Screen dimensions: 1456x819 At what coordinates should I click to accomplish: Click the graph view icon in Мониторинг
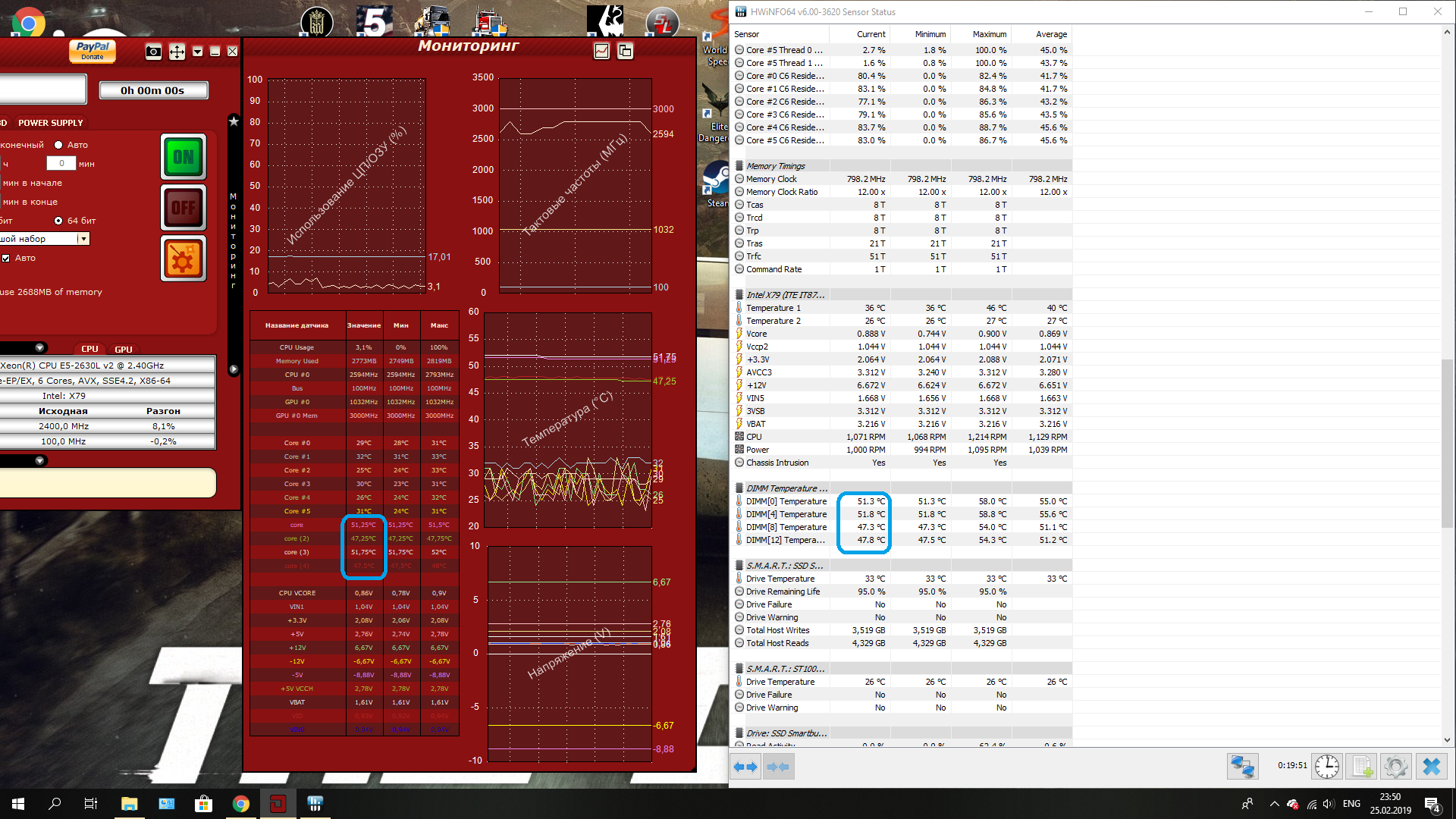[x=601, y=51]
